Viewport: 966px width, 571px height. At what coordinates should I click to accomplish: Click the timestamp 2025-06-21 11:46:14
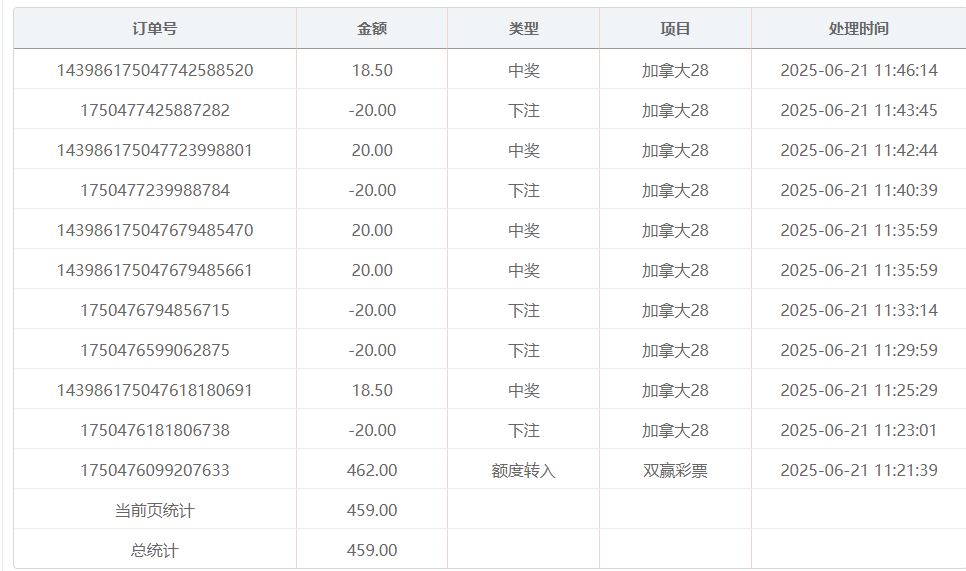click(x=858, y=70)
